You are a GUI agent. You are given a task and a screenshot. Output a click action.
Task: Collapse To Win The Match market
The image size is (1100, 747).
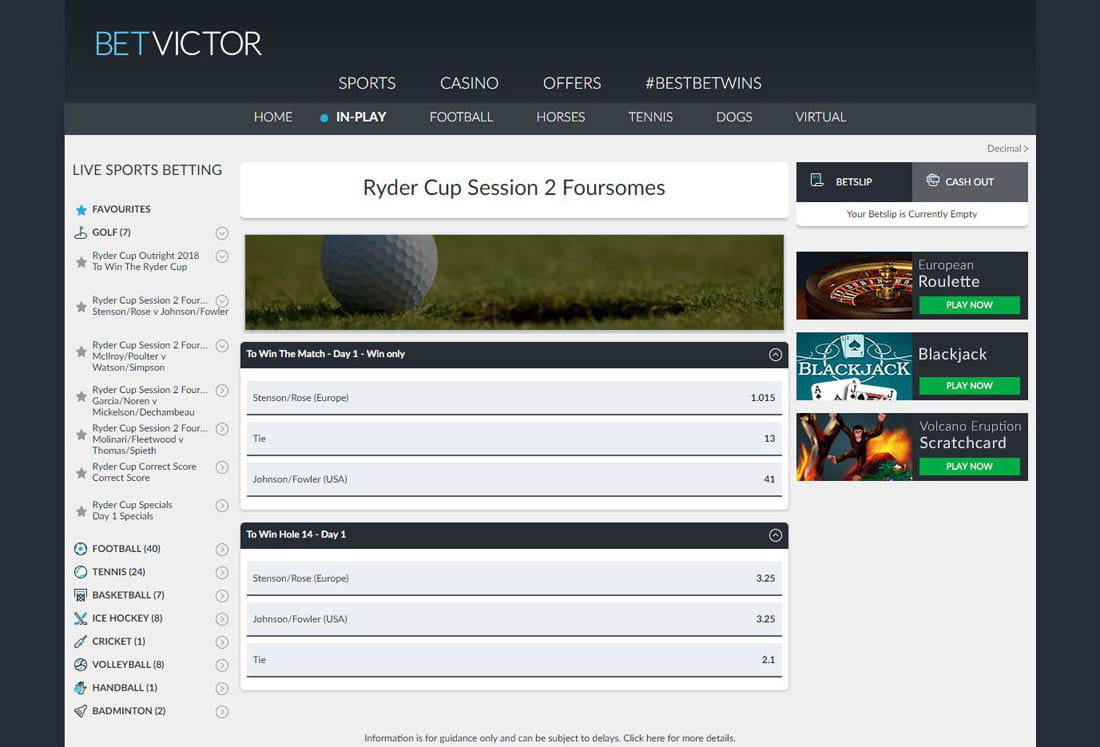click(775, 355)
